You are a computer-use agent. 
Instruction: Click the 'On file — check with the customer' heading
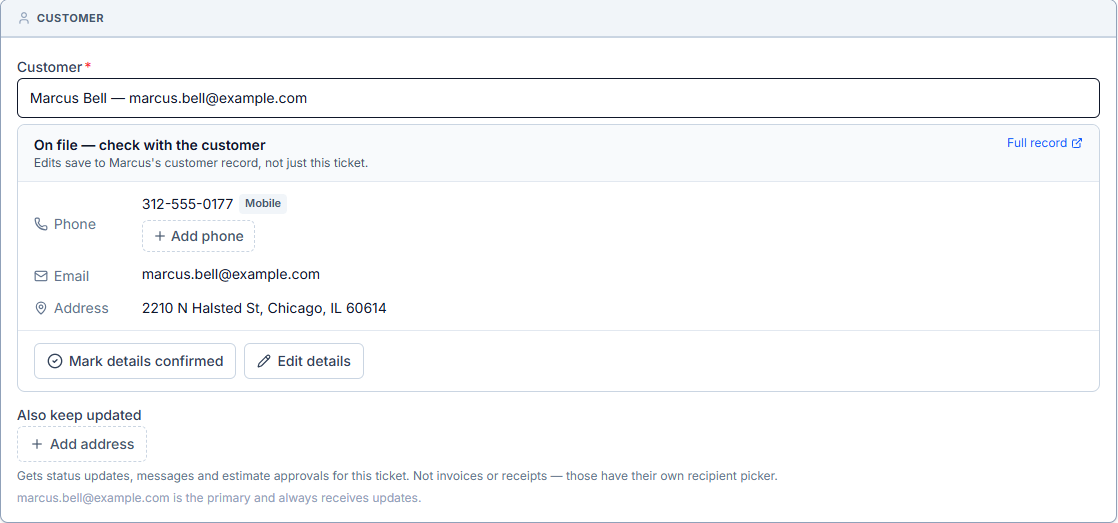click(x=150, y=145)
